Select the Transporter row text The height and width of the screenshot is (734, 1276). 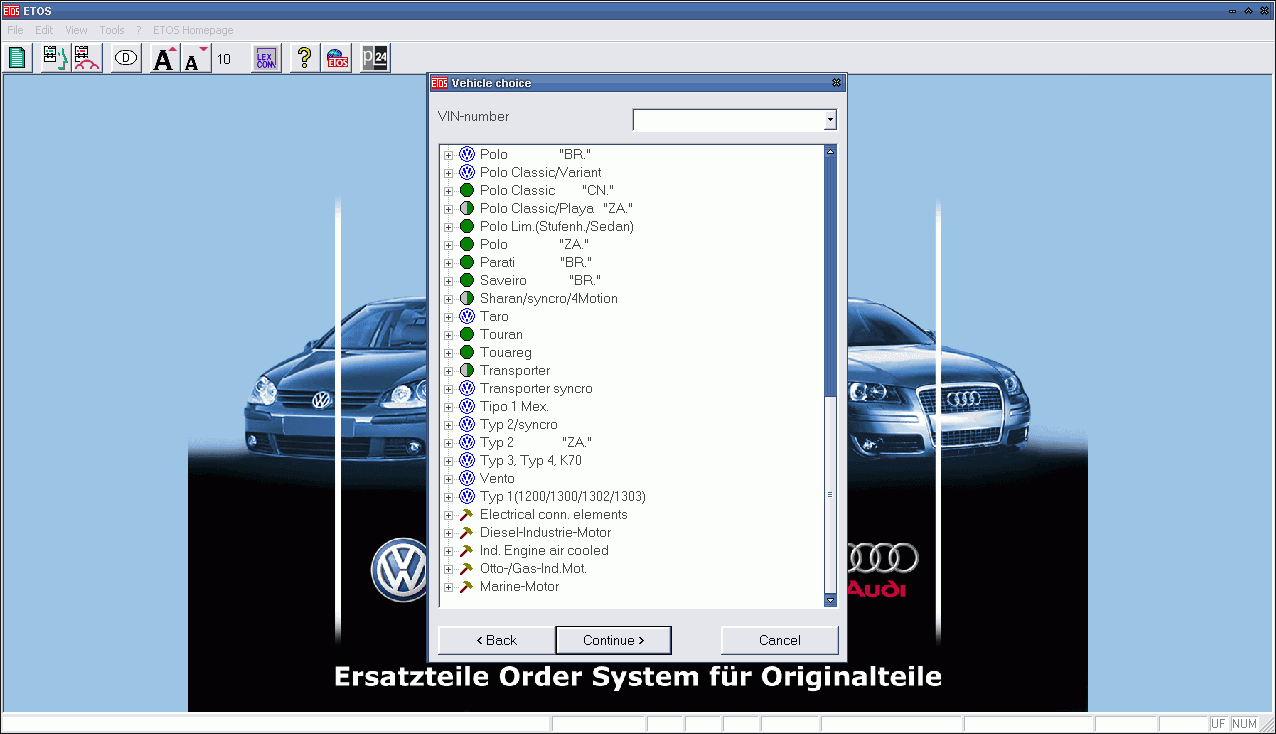pos(515,370)
